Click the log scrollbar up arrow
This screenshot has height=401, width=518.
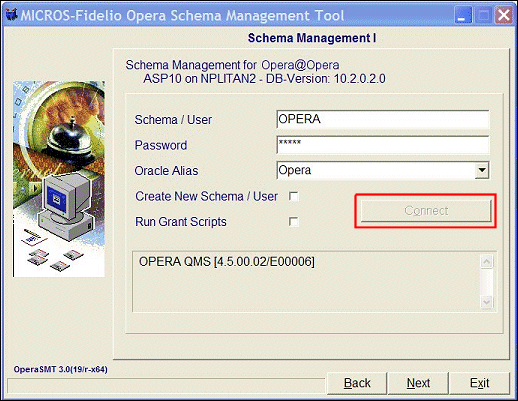coord(487,262)
